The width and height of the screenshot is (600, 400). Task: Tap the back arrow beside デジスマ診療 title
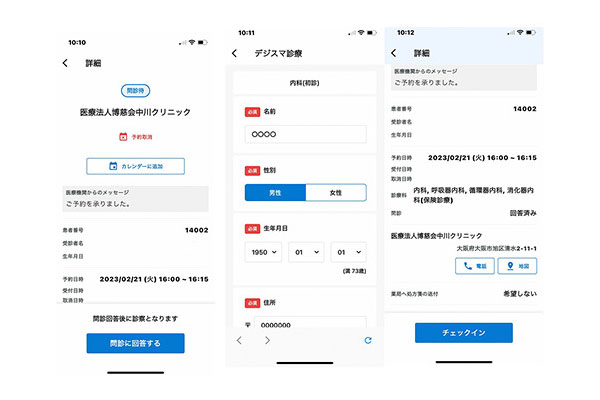coord(235,53)
